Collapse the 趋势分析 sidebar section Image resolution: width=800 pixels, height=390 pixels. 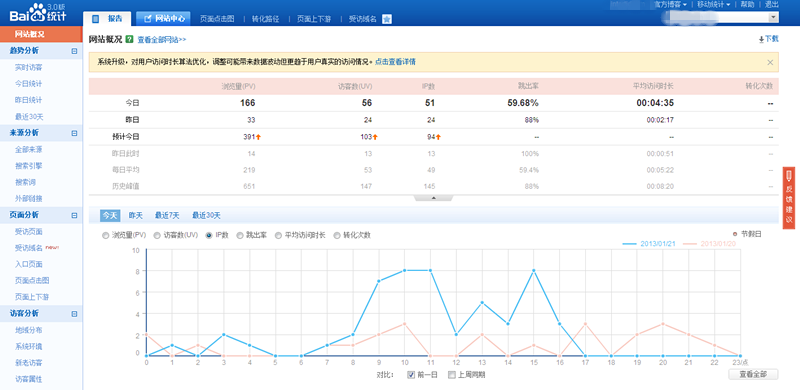coord(74,51)
